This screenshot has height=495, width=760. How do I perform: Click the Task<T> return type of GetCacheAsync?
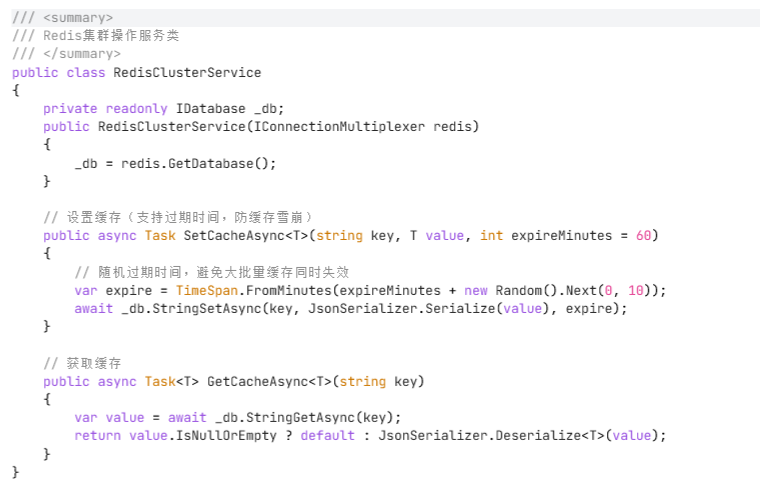tap(172, 382)
